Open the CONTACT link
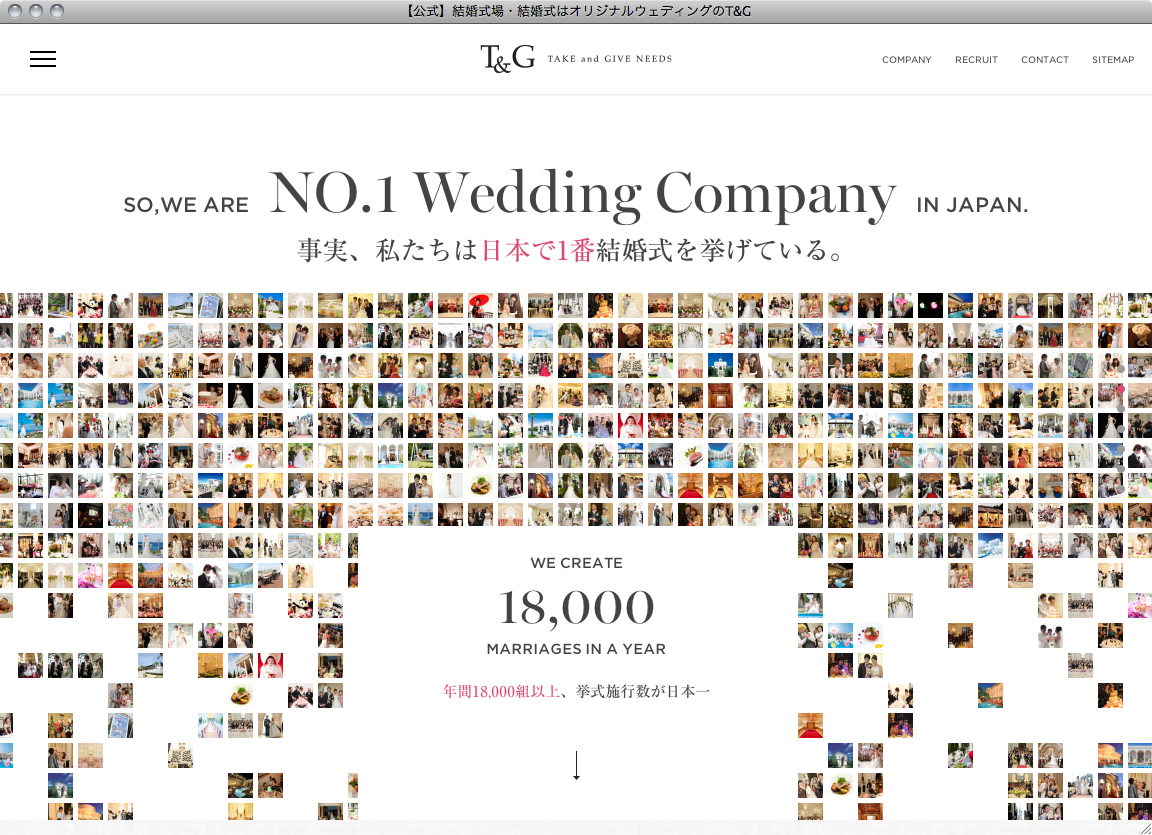The height and width of the screenshot is (835, 1152). [1044, 60]
